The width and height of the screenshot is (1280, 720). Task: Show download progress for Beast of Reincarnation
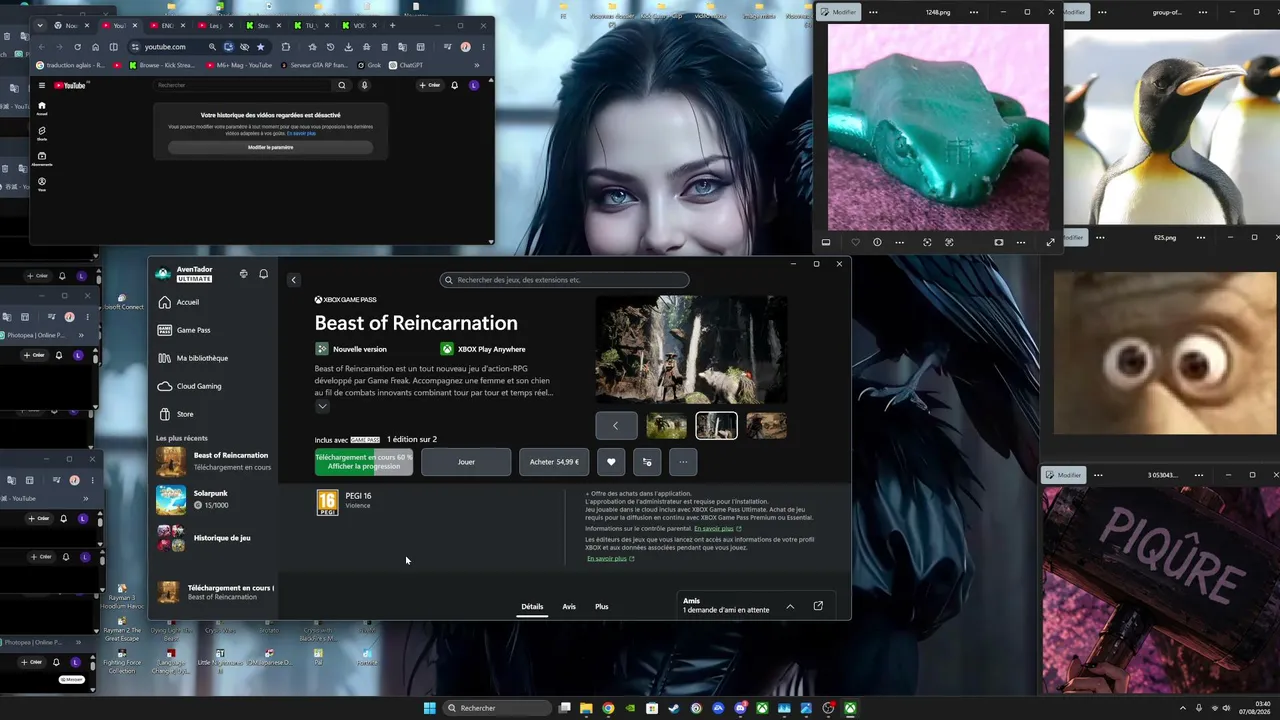[x=364, y=462]
